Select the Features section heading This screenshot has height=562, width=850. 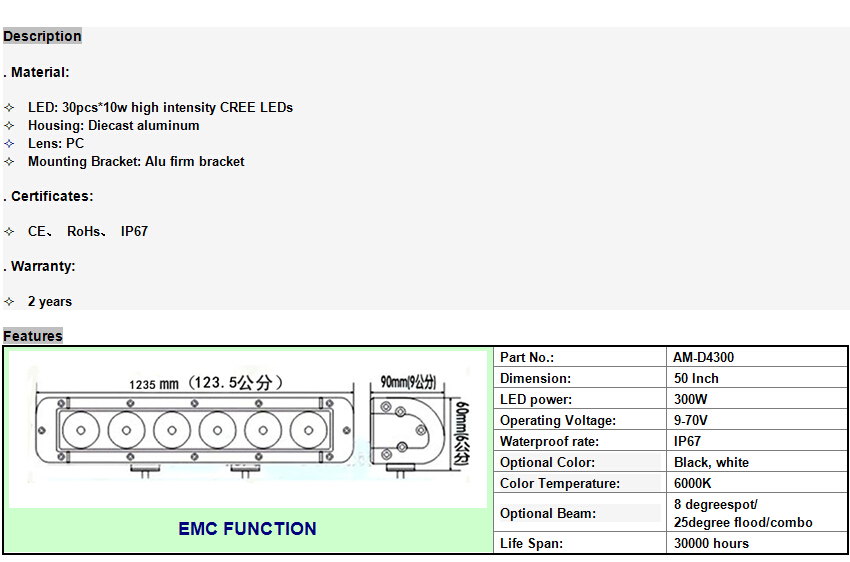(33, 336)
